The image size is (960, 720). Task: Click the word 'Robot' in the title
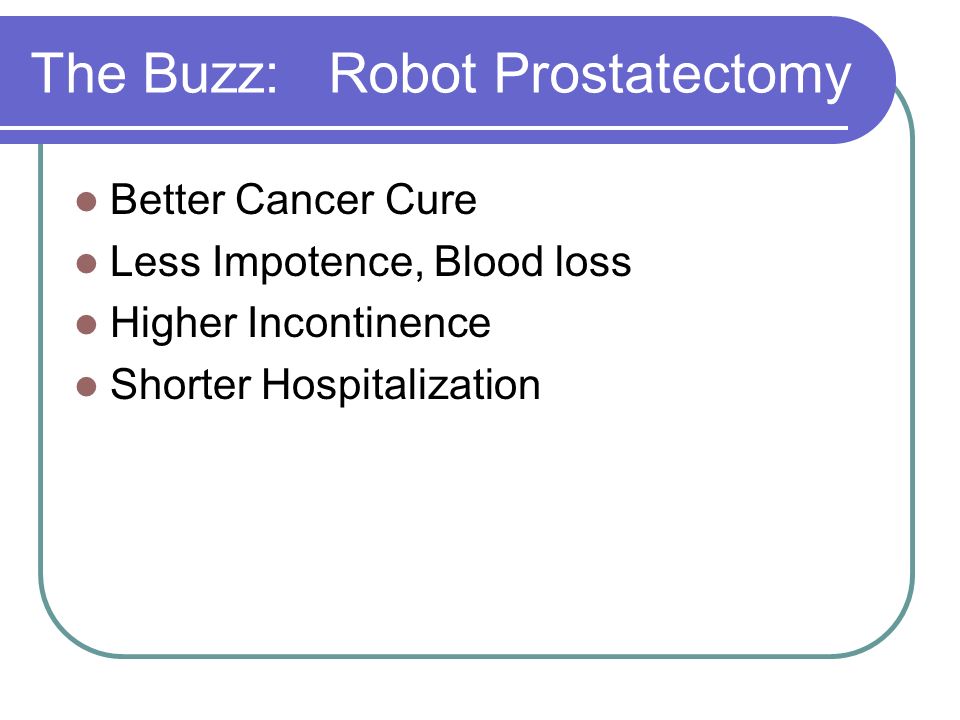(403, 73)
